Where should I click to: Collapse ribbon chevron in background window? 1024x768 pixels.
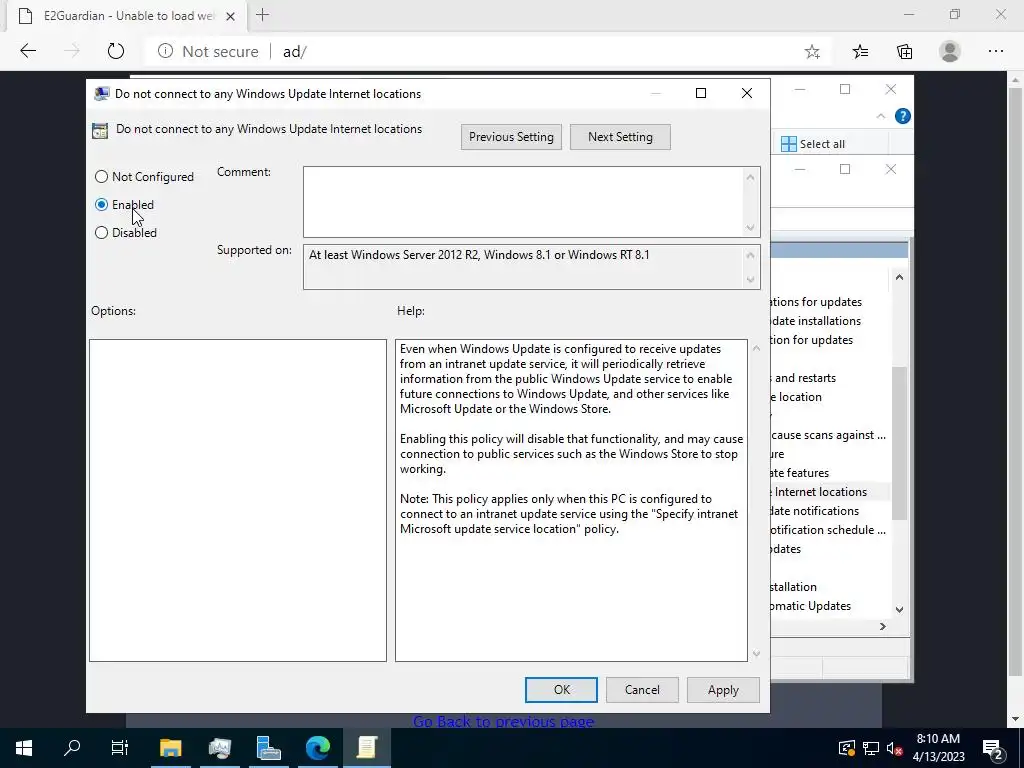click(x=880, y=116)
